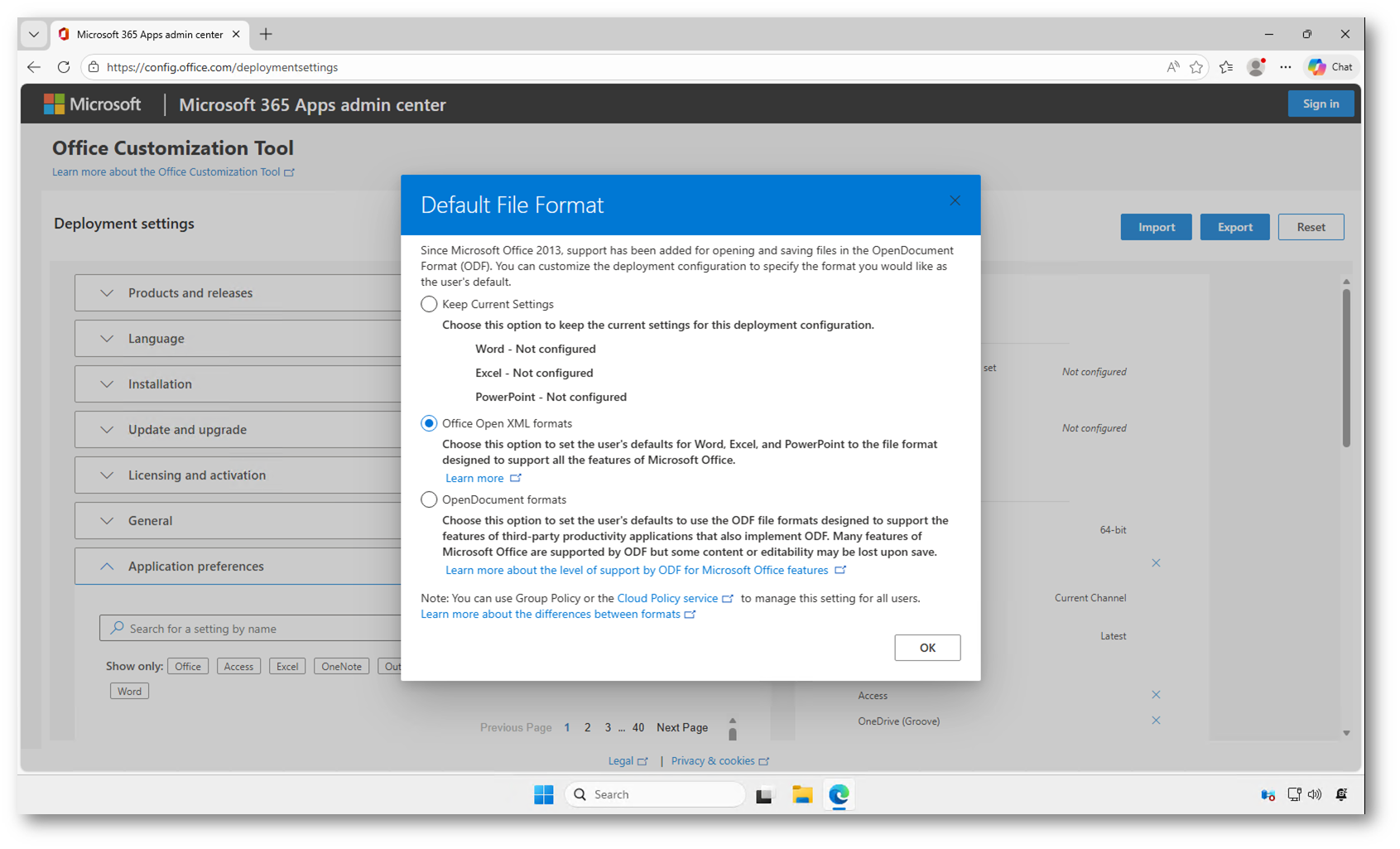
Task: Open the Cloud Policy service link
Action: pos(667,598)
